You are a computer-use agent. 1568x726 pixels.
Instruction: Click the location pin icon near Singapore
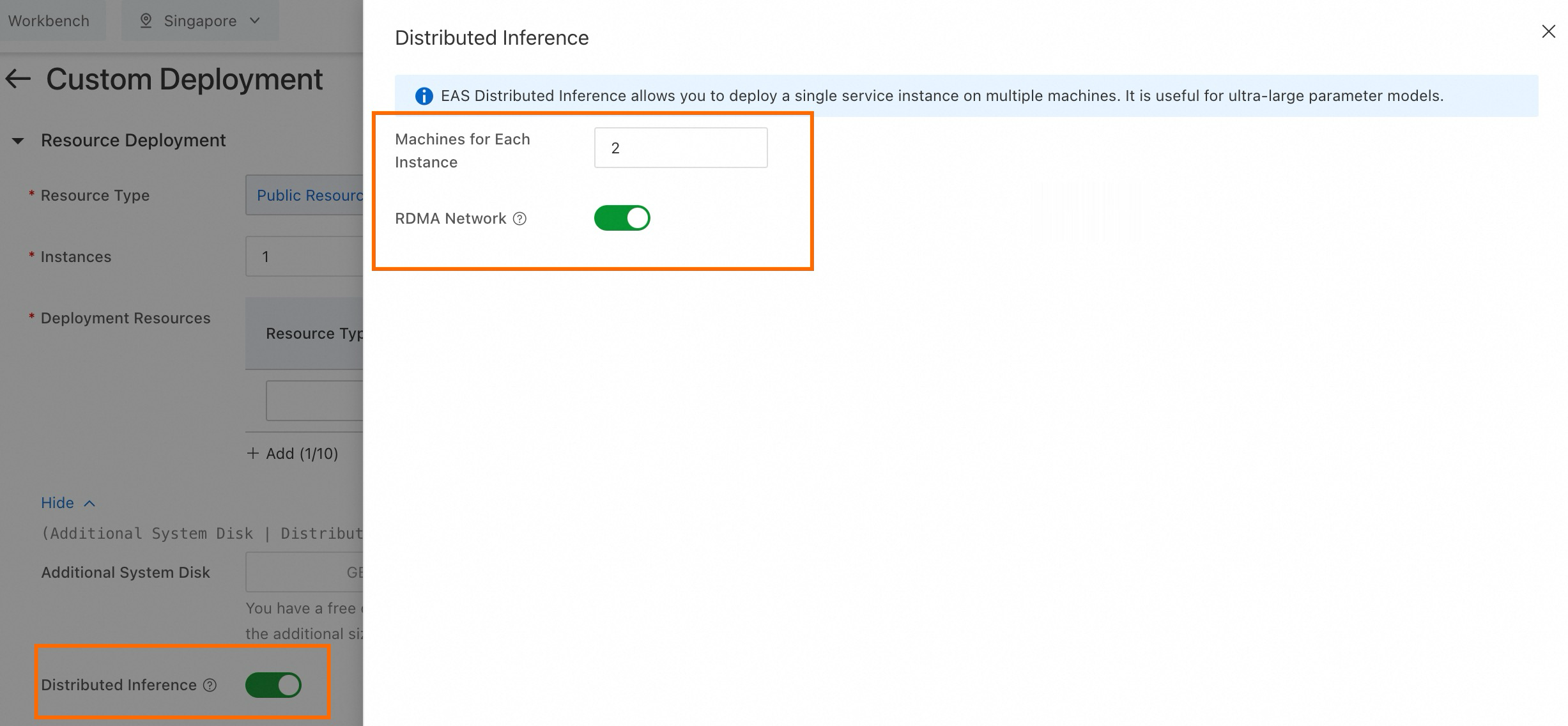point(146,20)
